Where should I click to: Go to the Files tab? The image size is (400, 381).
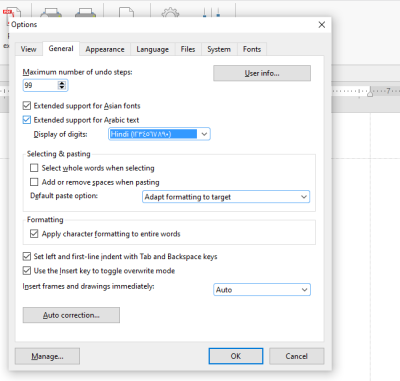pyautogui.click(x=188, y=49)
